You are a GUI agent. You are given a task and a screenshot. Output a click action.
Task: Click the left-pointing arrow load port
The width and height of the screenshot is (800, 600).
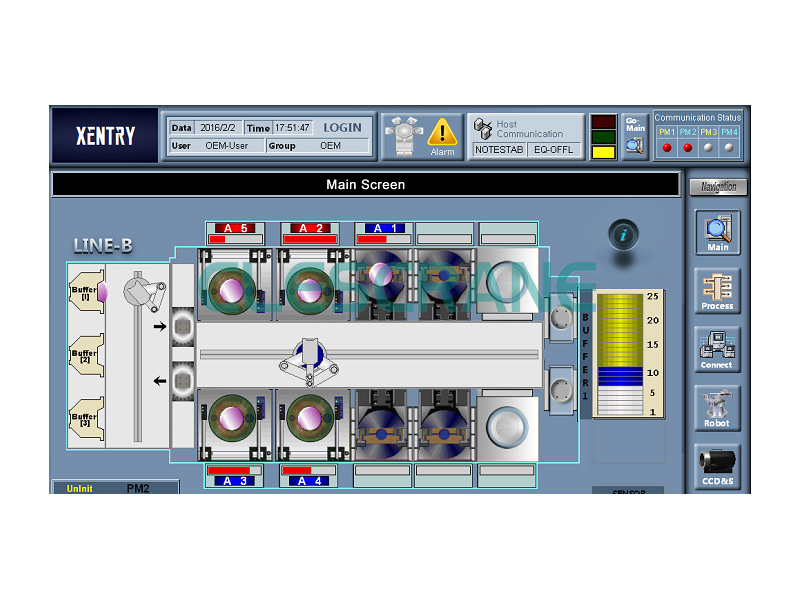coord(182,380)
